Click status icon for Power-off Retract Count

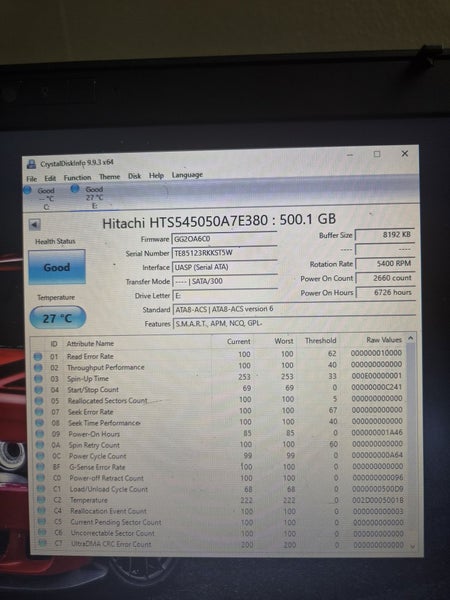pos(41,478)
